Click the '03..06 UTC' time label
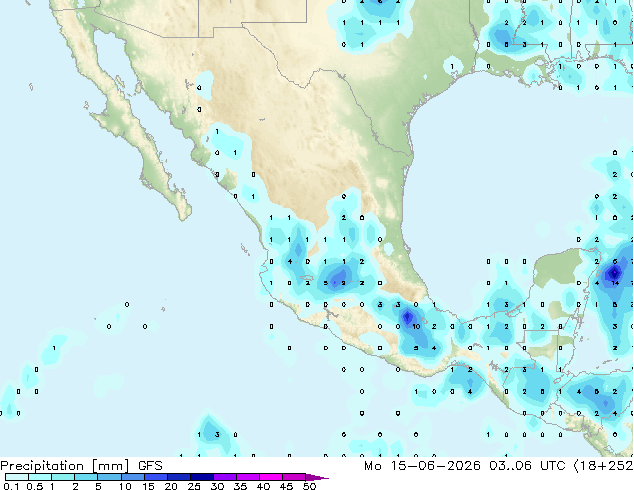Image resolution: width=634 pixels, height=490 pixels. (527, 466)
